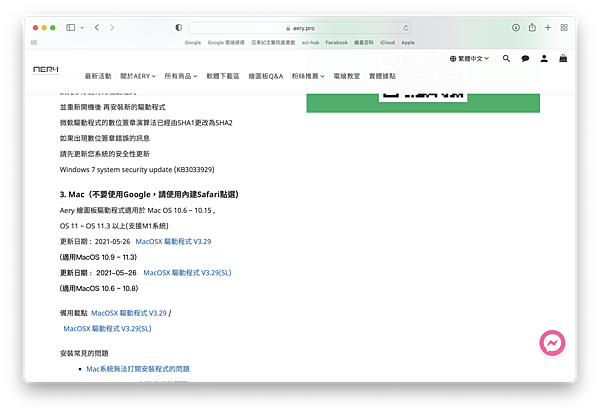Open the privacy report shield icon

click(x=178, y=28)
